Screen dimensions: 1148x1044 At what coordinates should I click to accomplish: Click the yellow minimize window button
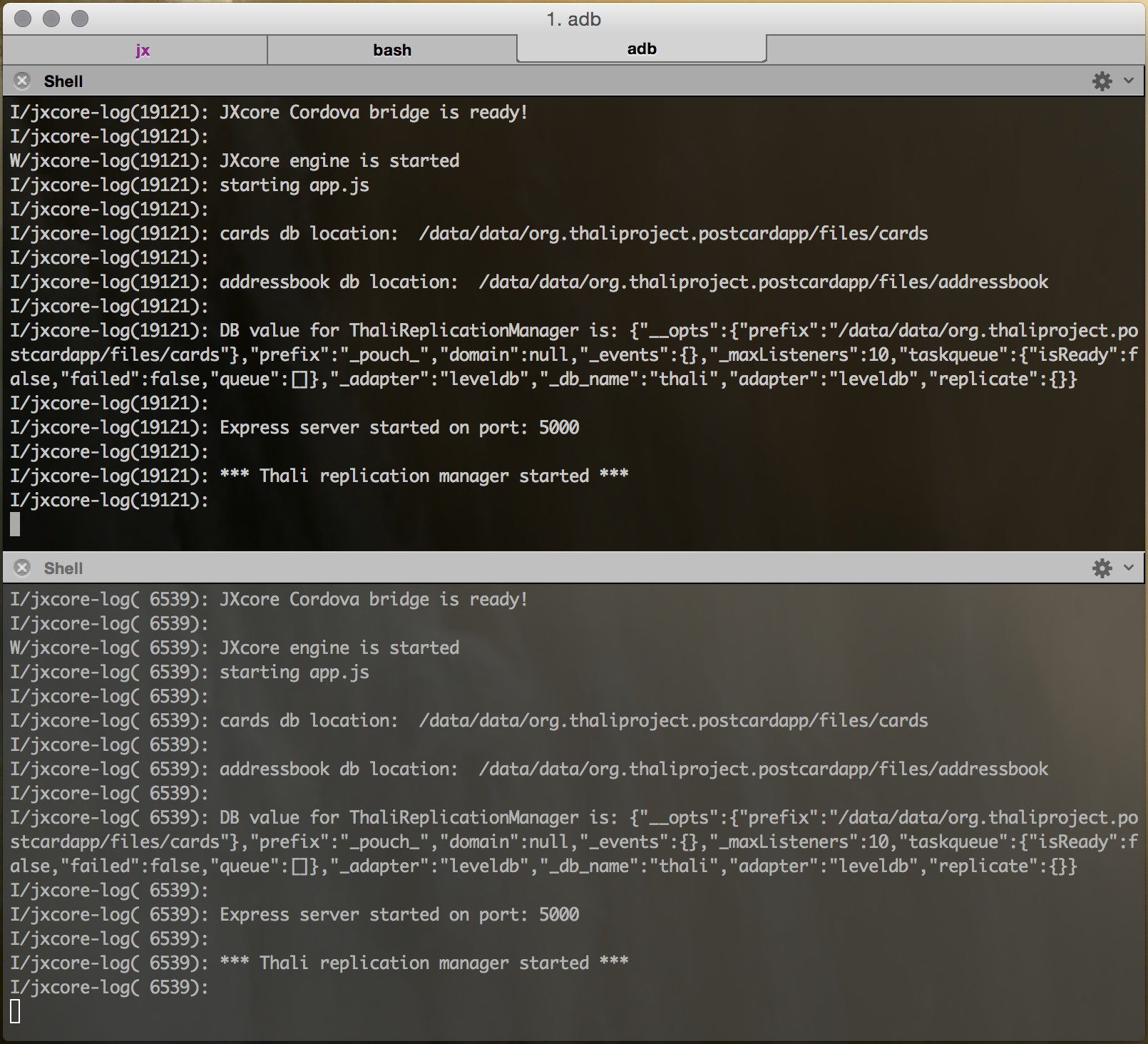point(51,19)
